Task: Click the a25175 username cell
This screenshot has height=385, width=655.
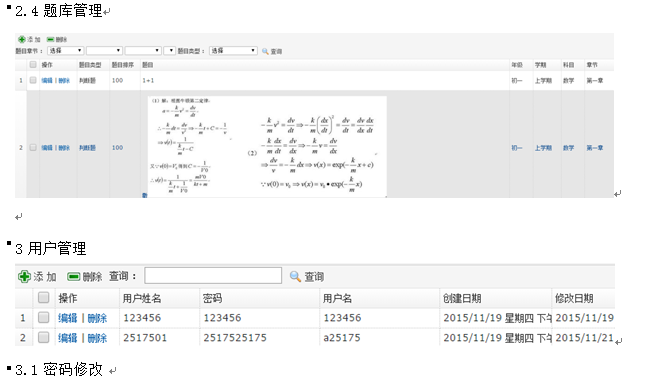Action: click(x=342, y=338)
